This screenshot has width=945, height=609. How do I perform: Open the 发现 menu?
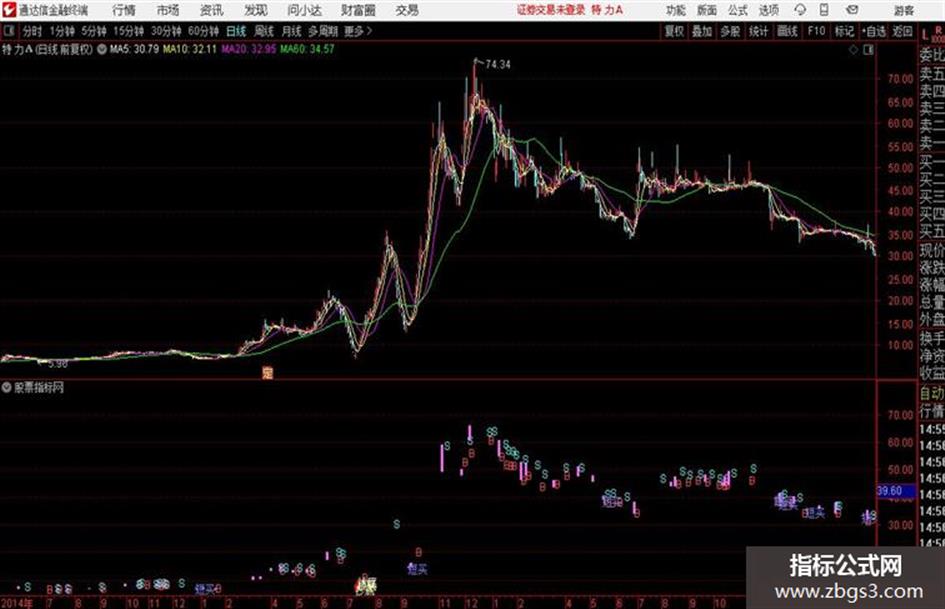256,10
